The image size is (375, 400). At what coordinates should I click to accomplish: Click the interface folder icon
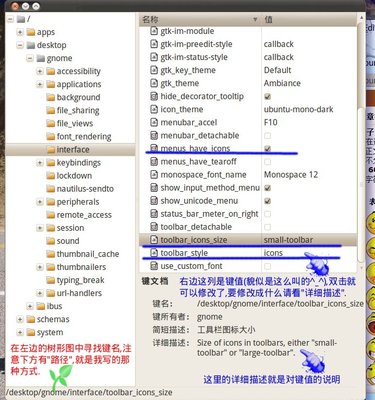pyautogui.click(x=51, y=150)
